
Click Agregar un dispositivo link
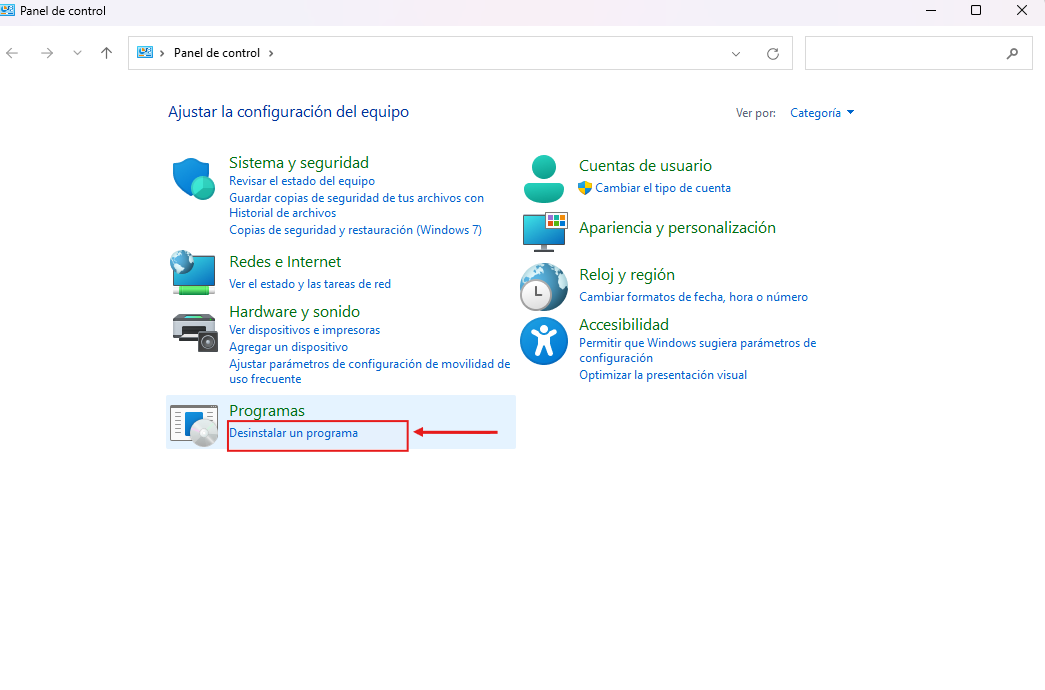tap(289, 347)
